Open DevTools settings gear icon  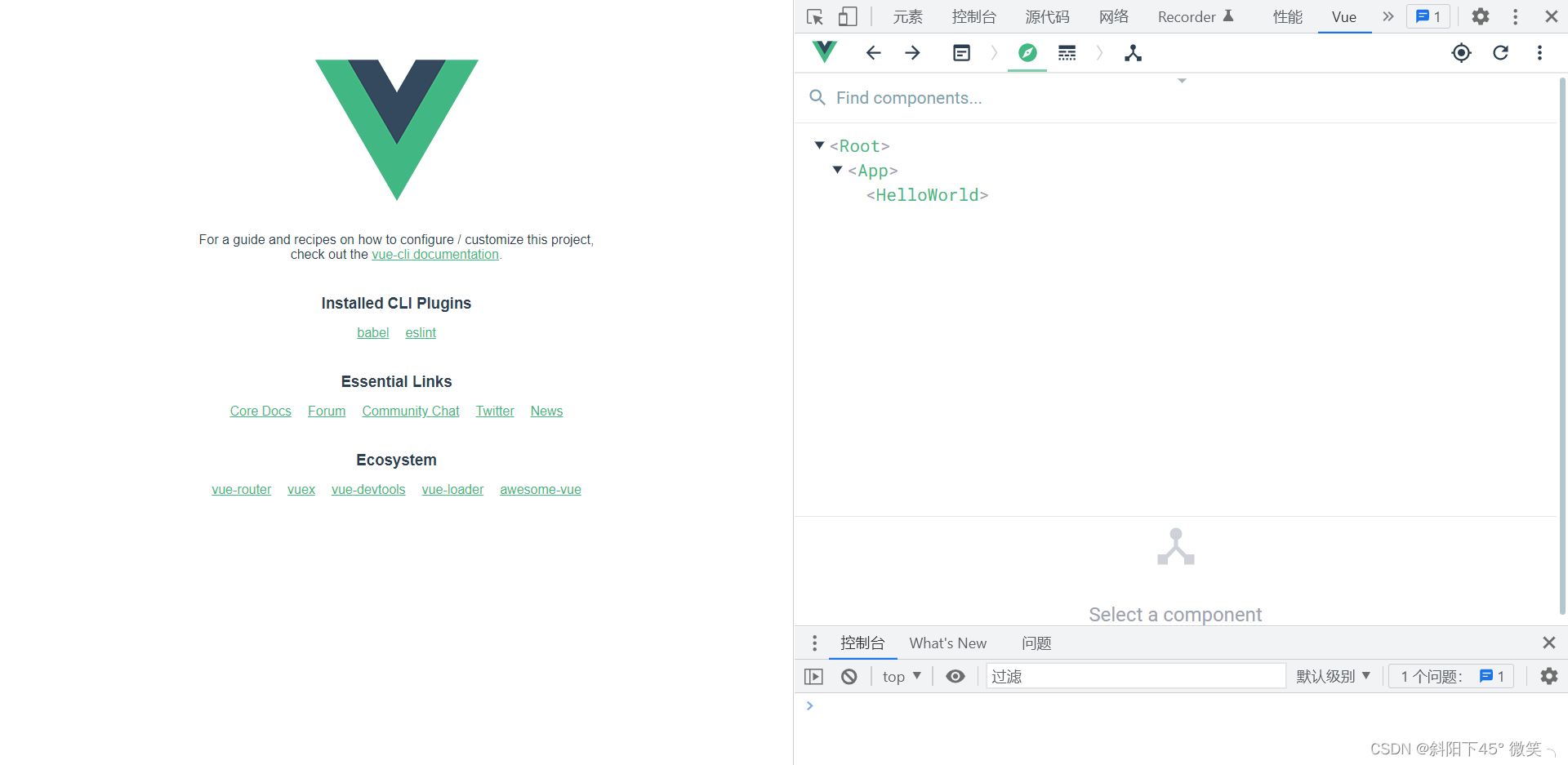tap(1481, 16)
